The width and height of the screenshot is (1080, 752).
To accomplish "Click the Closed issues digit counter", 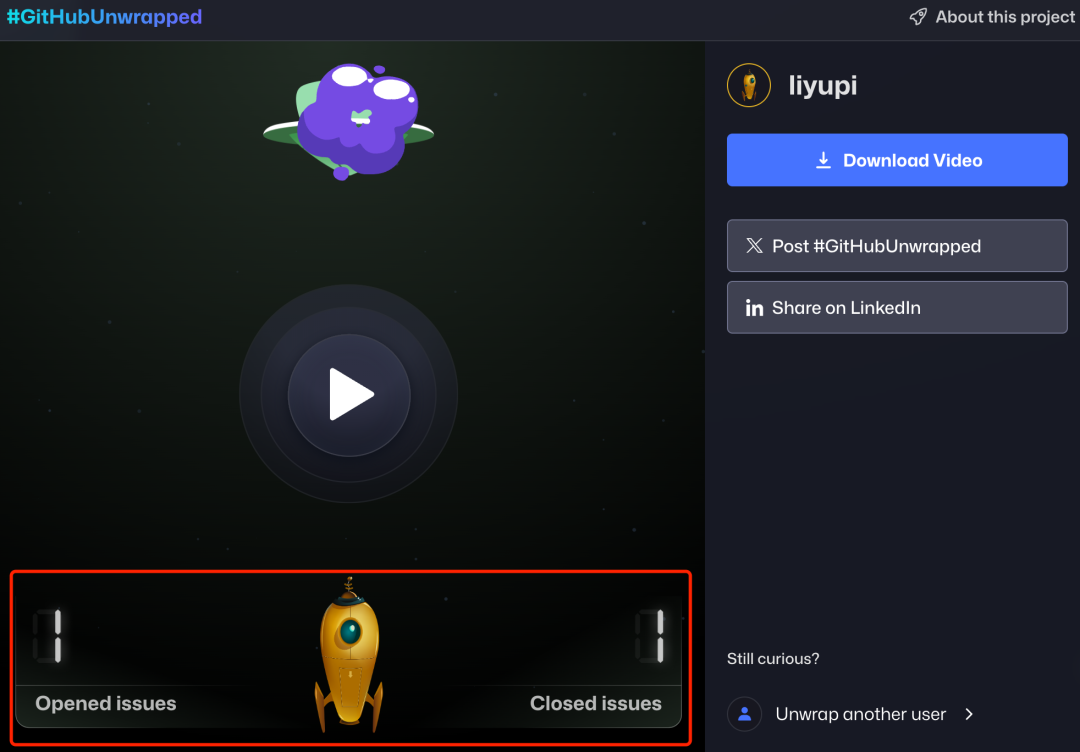I will 650,636.
